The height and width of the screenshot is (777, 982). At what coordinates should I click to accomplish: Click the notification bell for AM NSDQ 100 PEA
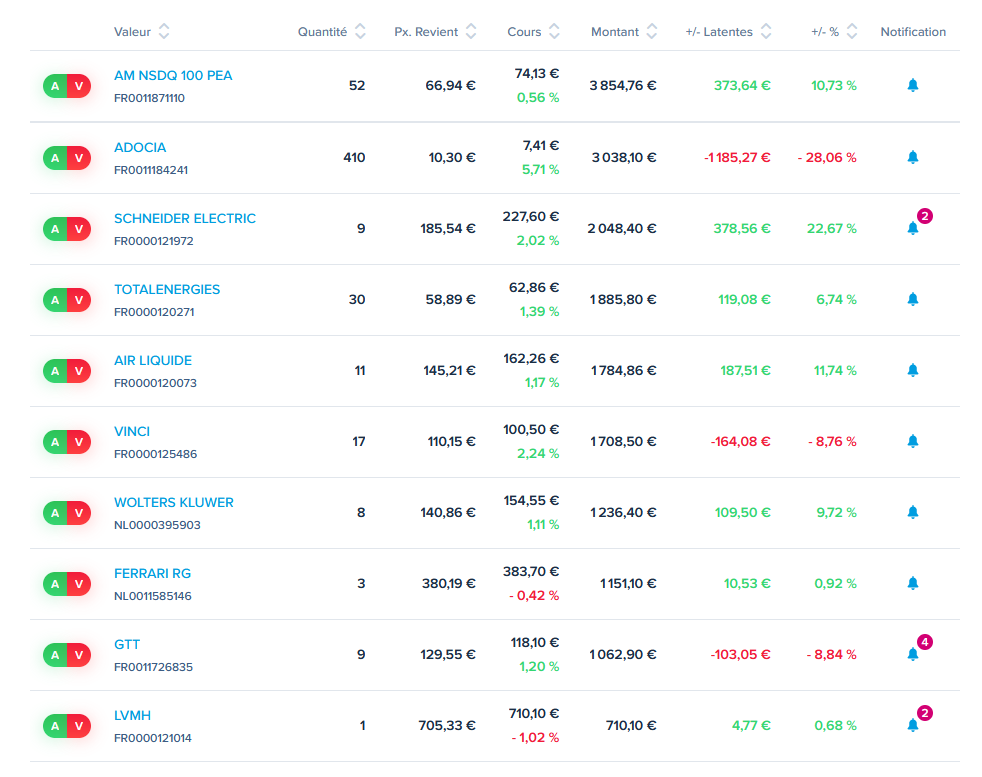click(912, 86)
